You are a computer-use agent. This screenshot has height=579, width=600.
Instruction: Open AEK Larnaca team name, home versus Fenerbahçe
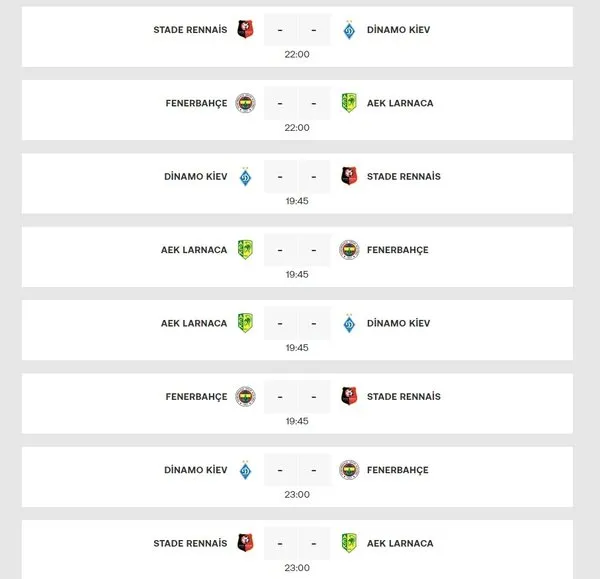click(194, 250)
